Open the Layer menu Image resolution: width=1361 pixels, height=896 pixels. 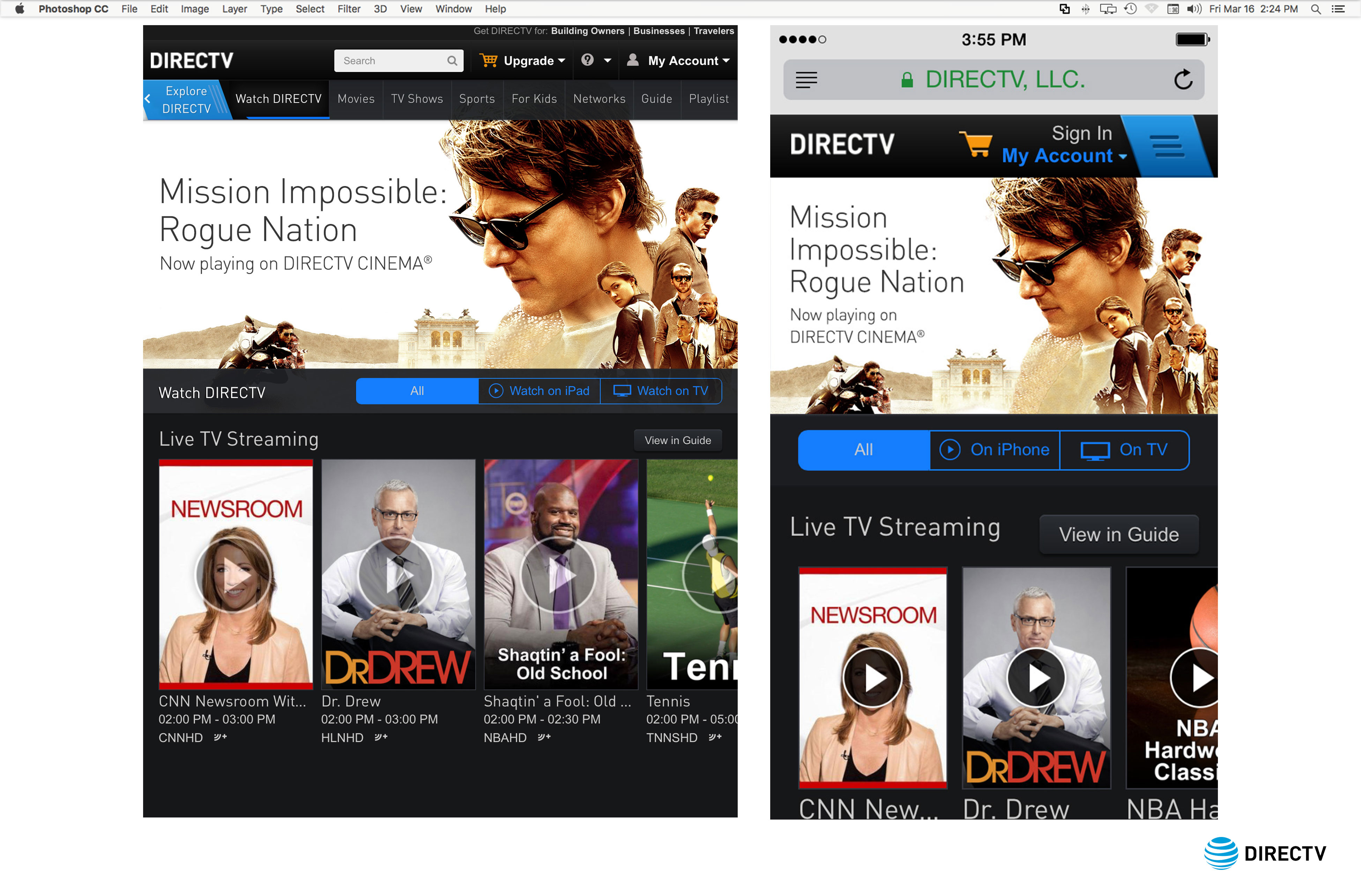(x=235, y=9)
